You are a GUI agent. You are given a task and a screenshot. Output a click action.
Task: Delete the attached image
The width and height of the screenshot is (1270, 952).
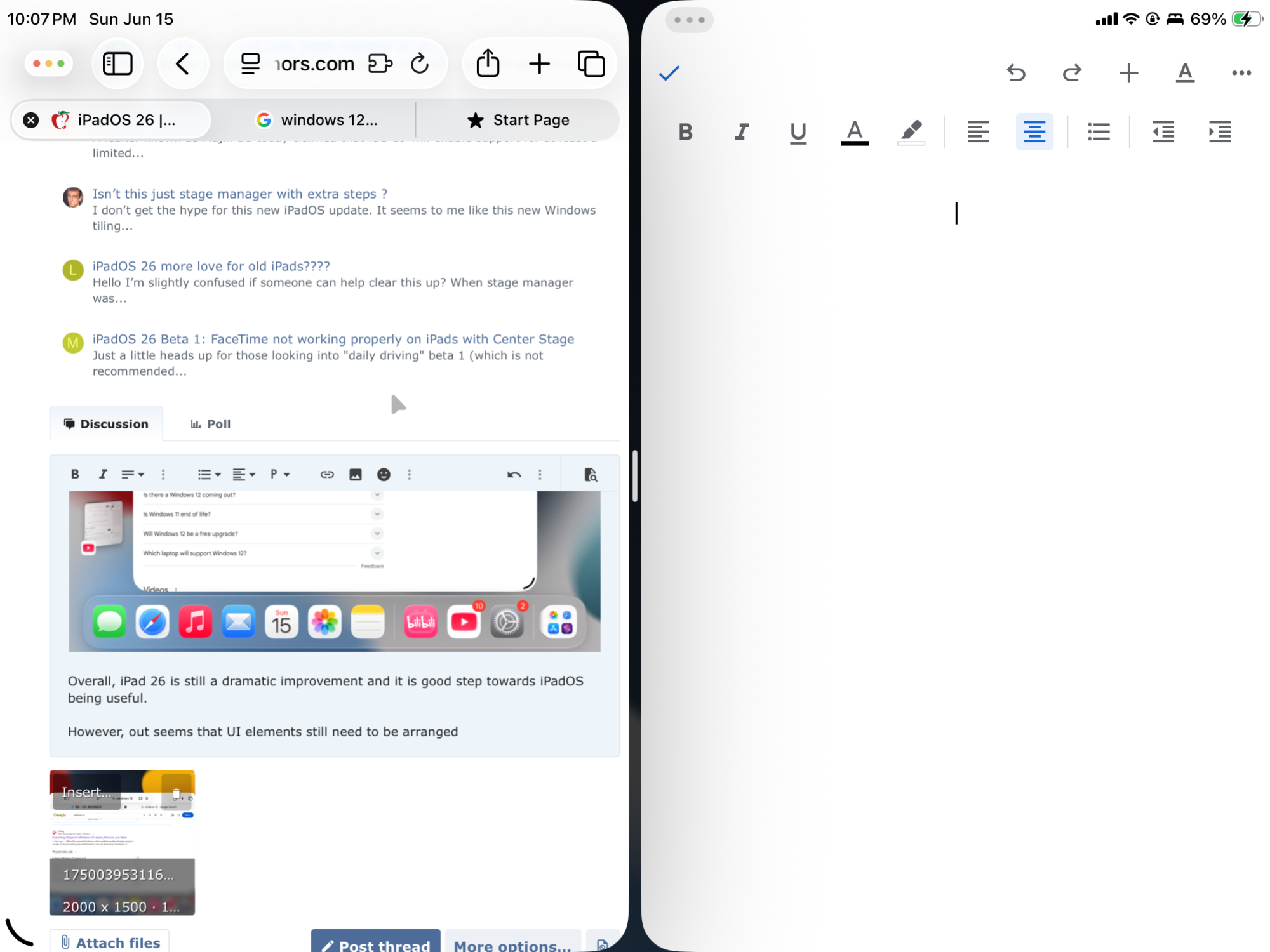click(x=177, y=792)
